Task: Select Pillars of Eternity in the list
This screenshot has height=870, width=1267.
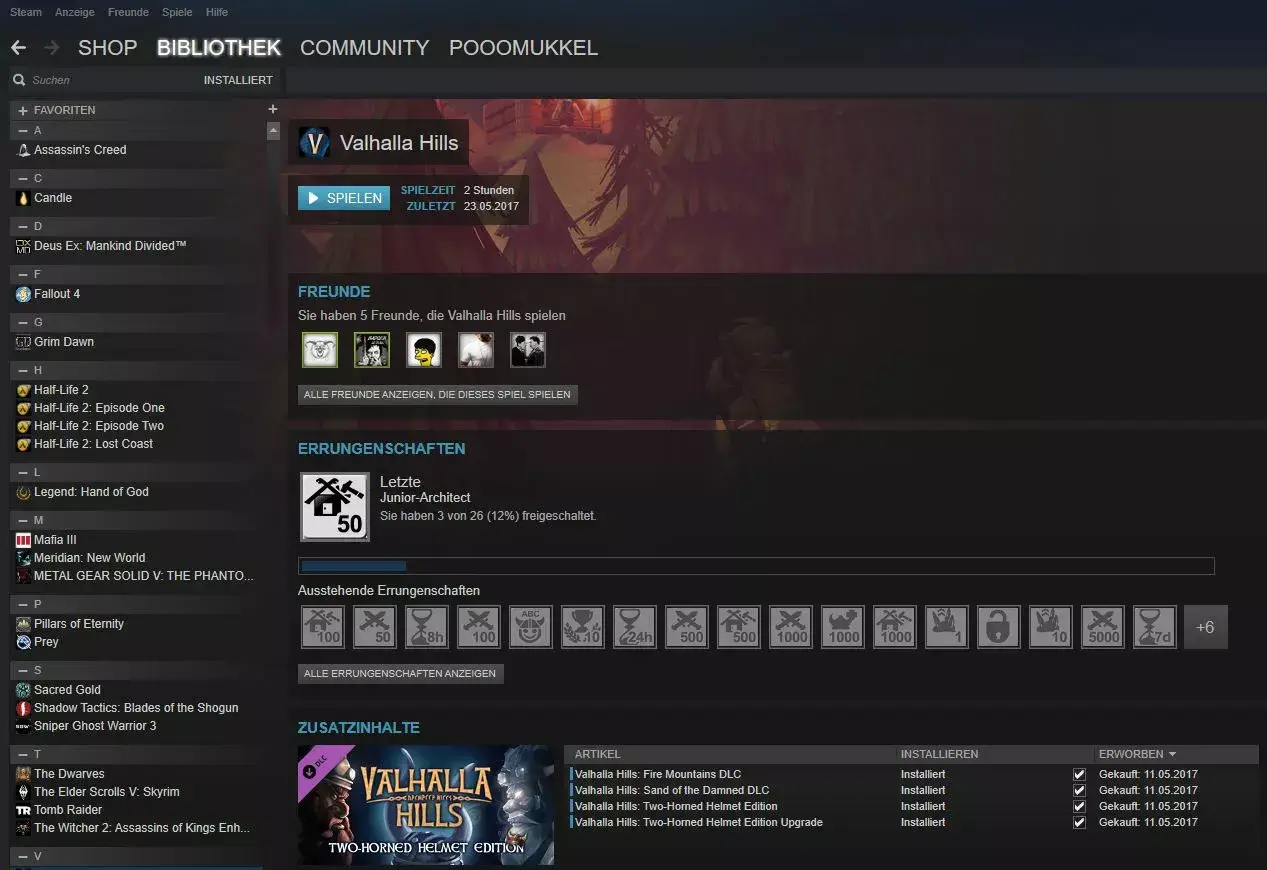Action: 79,624
